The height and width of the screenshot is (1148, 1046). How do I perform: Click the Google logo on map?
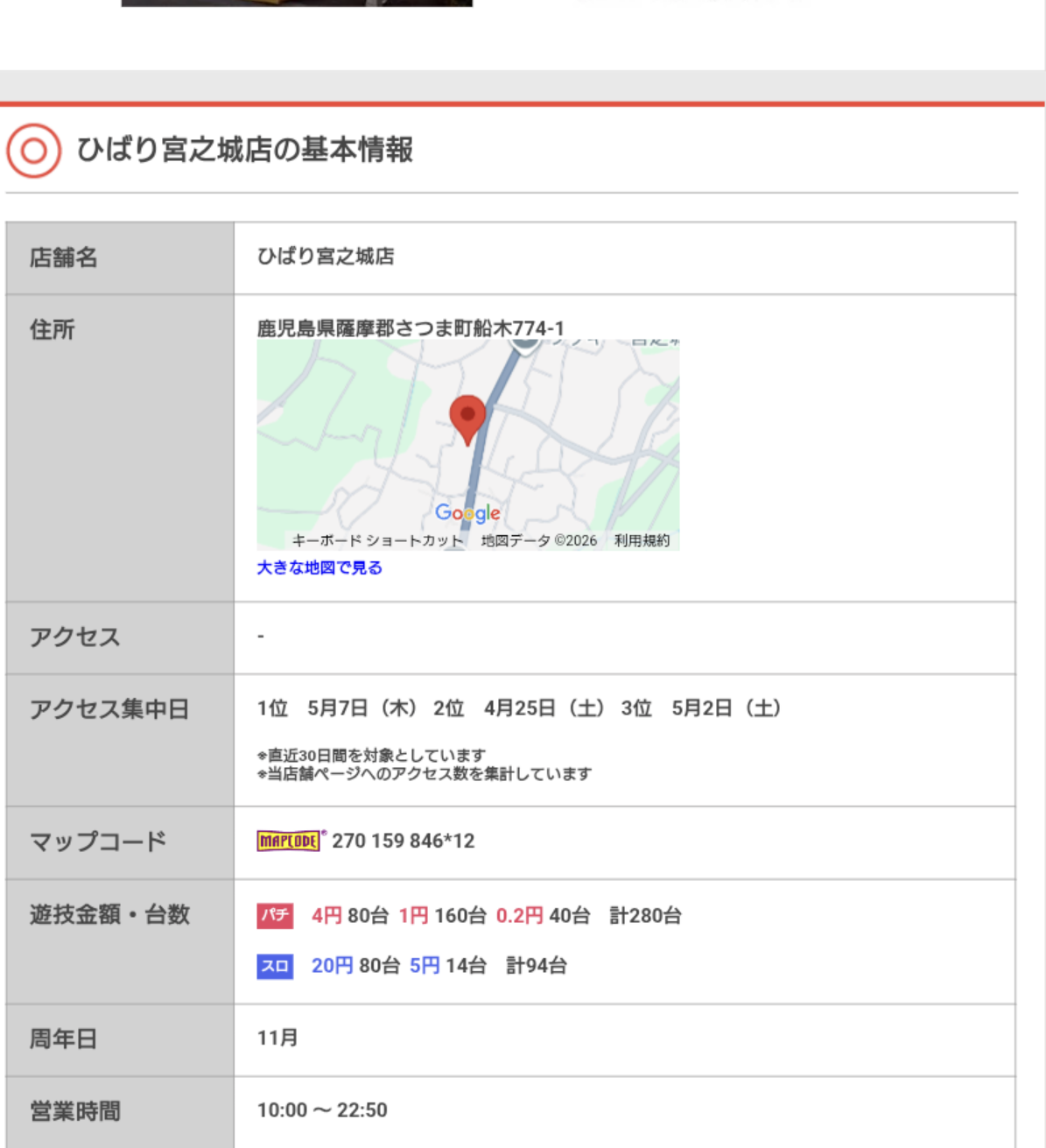click(x=468, y=513)
